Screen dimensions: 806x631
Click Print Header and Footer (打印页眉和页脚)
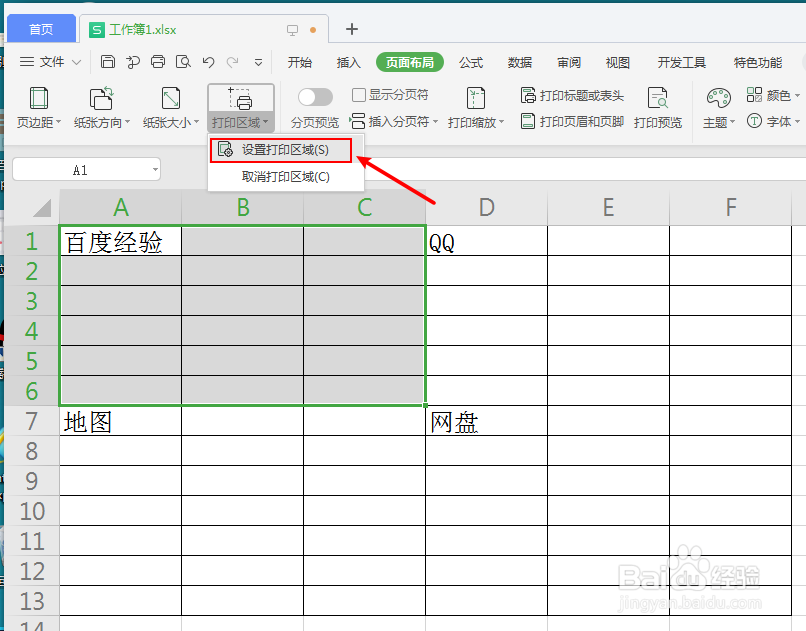pos(572,122)
